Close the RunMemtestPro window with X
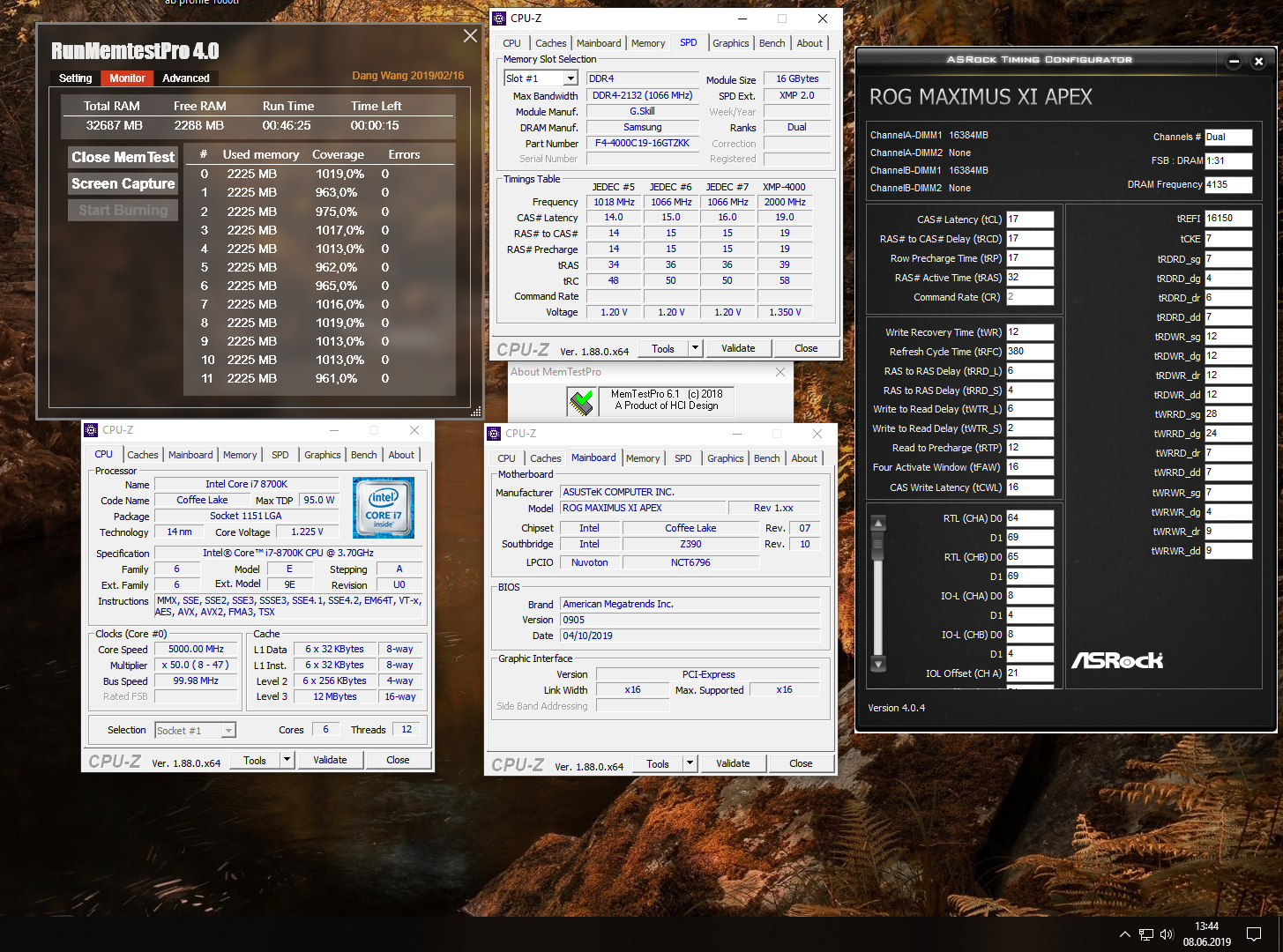The image size is (1283, 952). [x=470, y=36]
